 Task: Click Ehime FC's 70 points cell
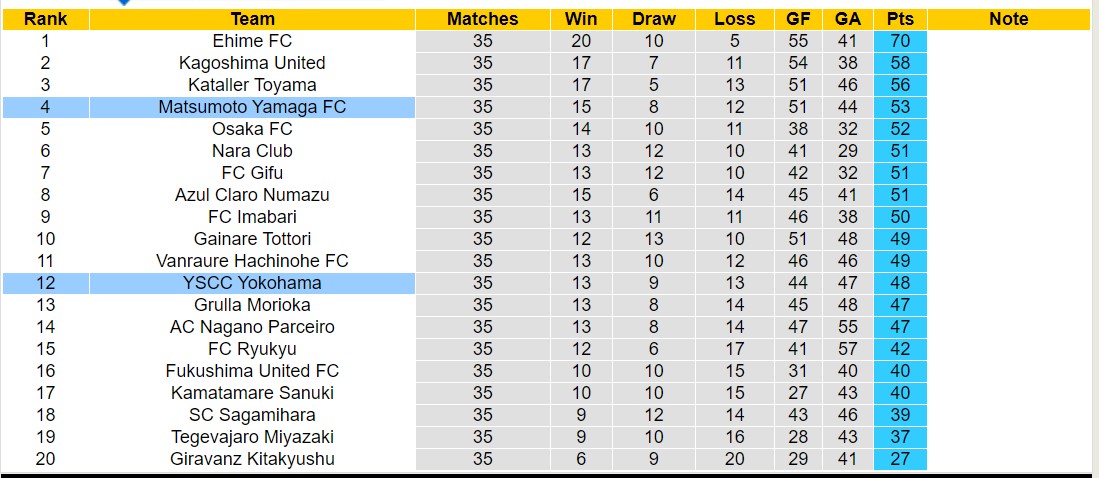click(899, 41)
